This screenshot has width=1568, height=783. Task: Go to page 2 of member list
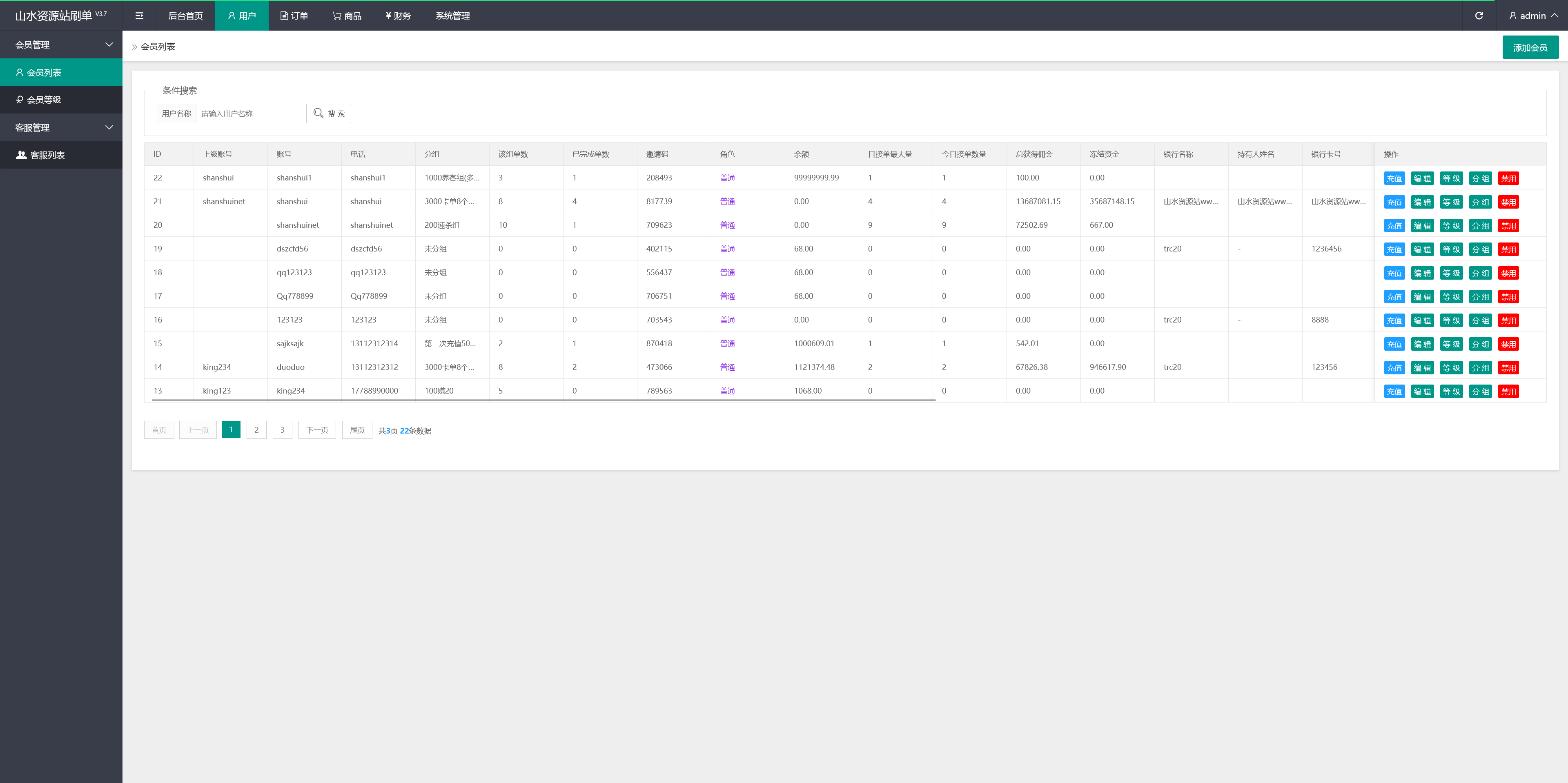pos(256,430)
